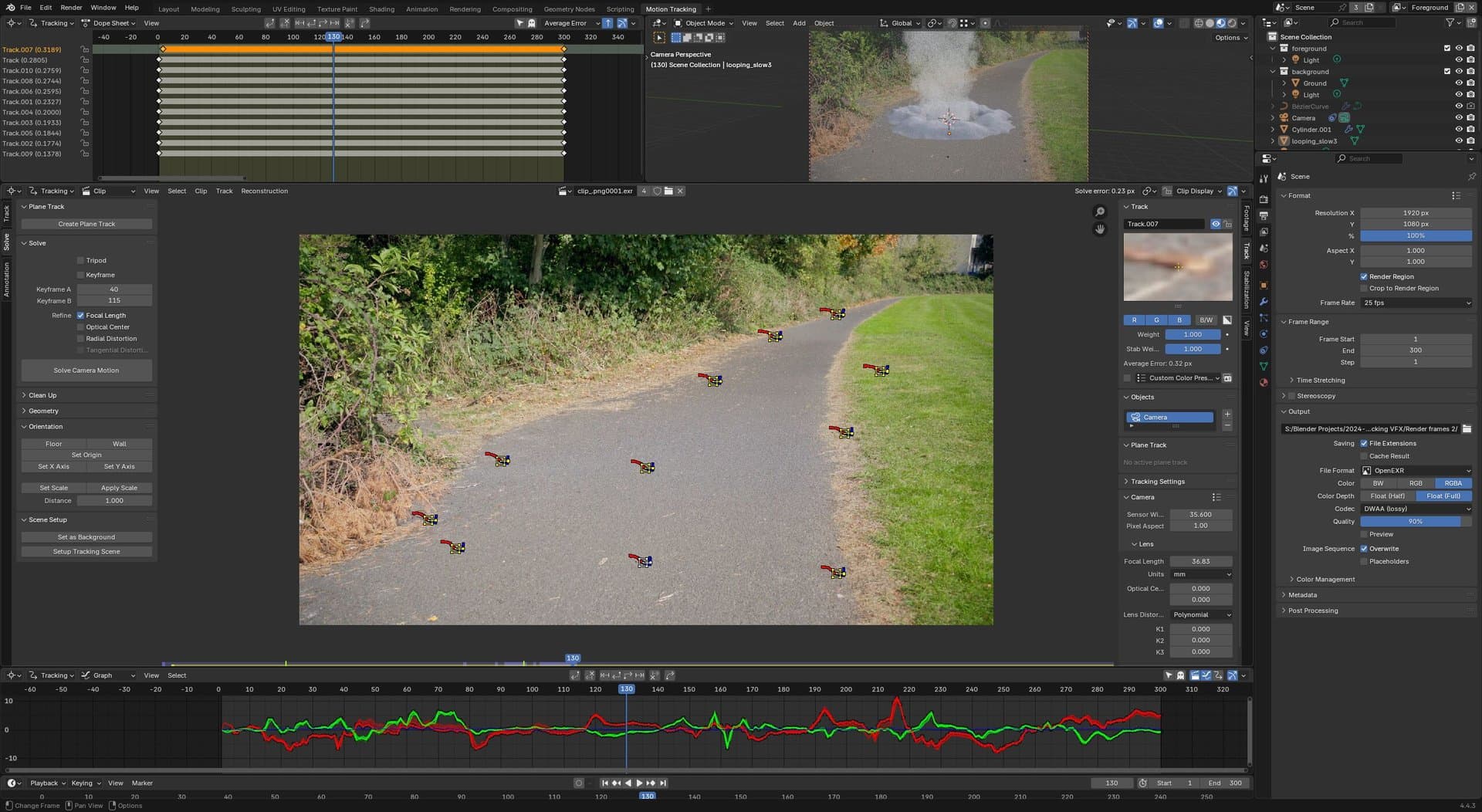Click the pan hand icon in clip view
This screenshot has height=812, width=1482.
tap(1100, 229)
